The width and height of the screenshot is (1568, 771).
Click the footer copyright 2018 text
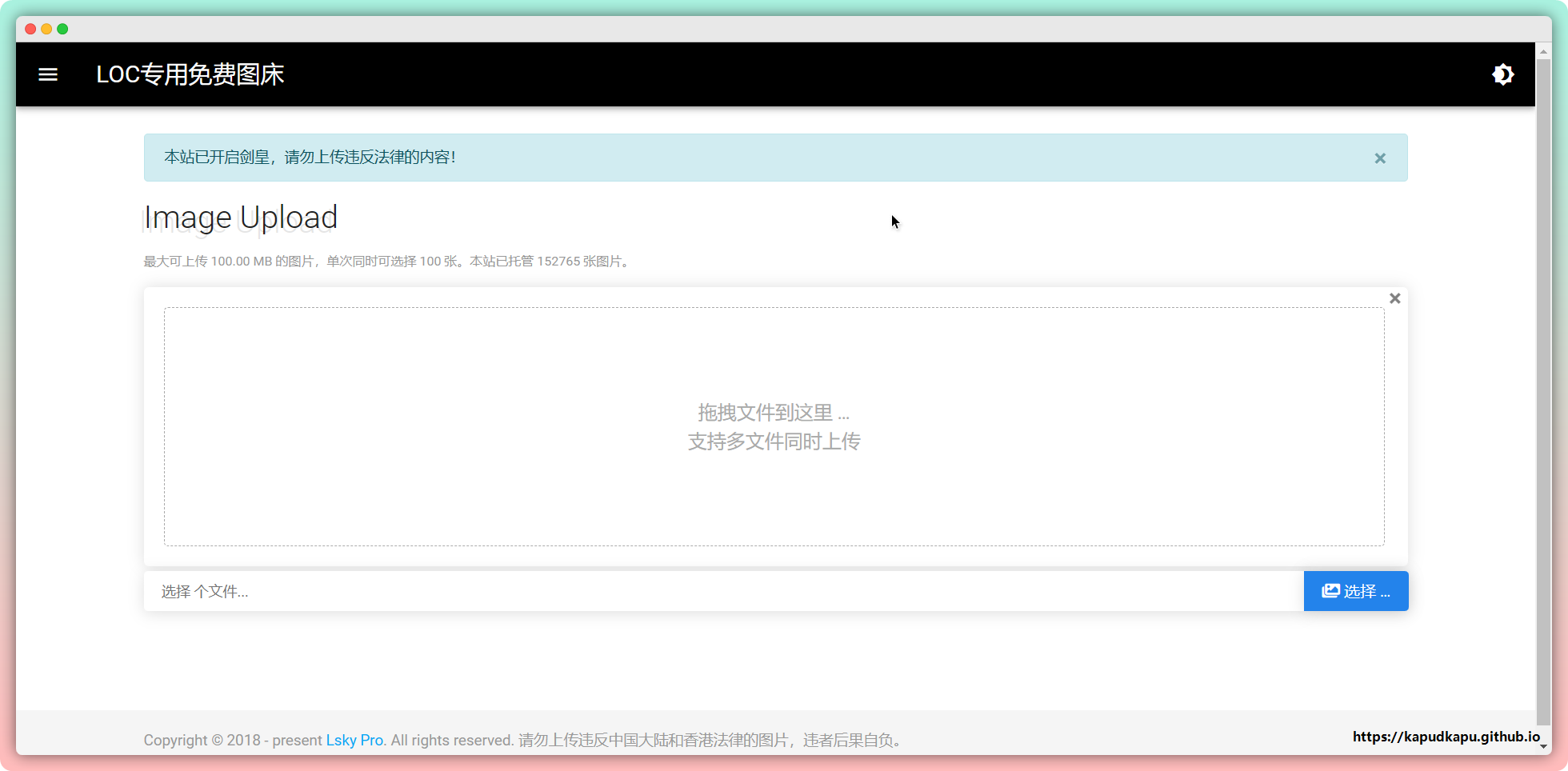(x=232, y=740)
